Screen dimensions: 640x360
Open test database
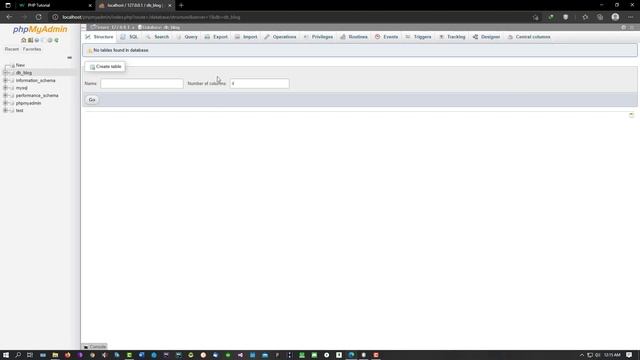click(20, 111)
